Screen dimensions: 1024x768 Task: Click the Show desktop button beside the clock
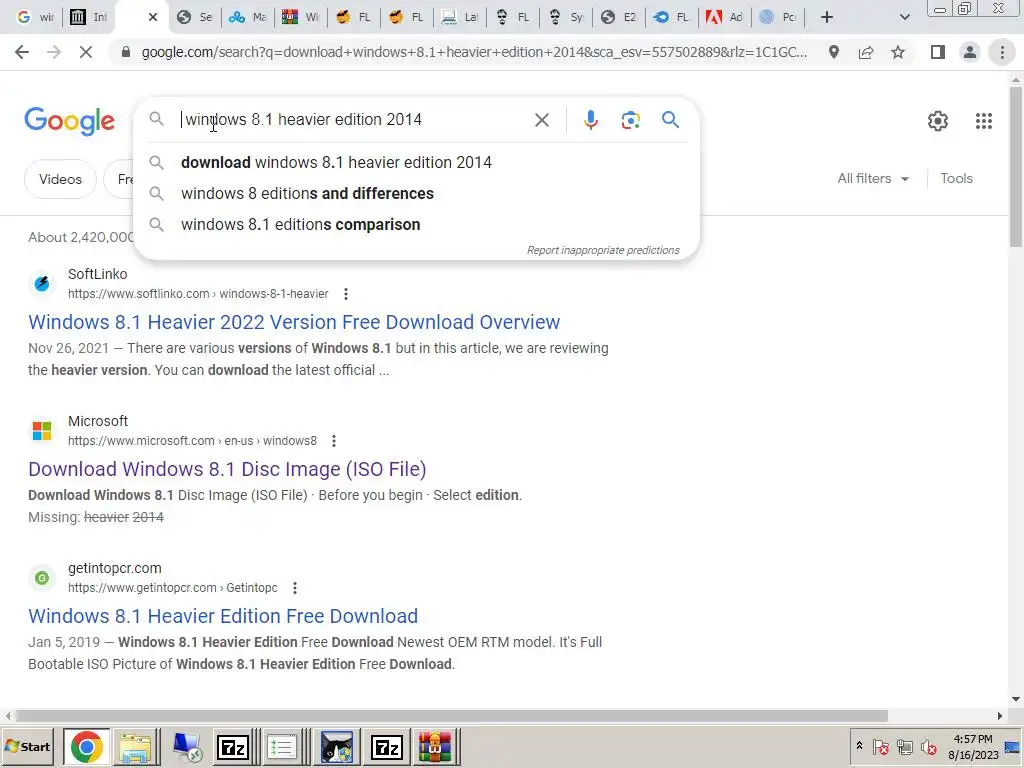point(1014,747)
